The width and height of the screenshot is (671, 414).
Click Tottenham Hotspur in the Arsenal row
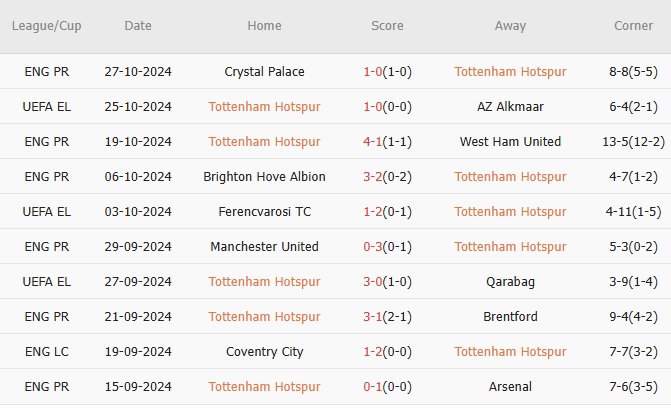click(x=264, y=387)
